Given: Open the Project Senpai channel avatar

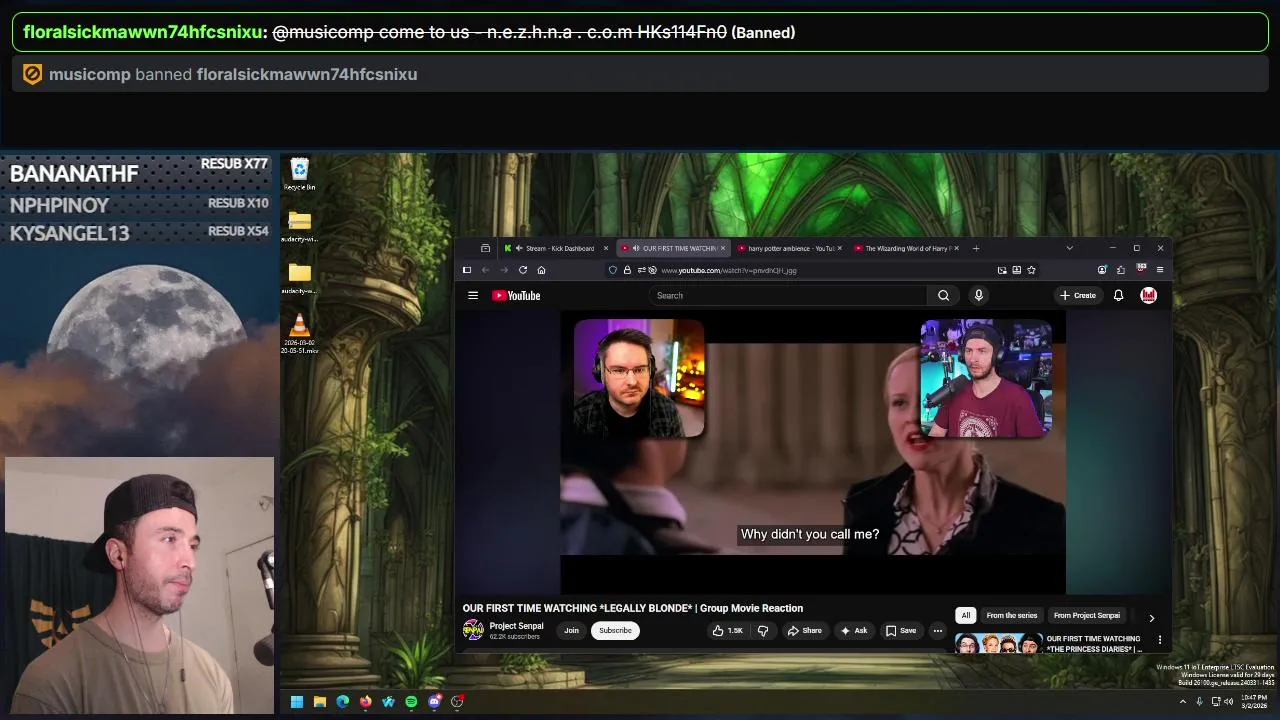Looking at the screenshot, I should coord(473,630).
